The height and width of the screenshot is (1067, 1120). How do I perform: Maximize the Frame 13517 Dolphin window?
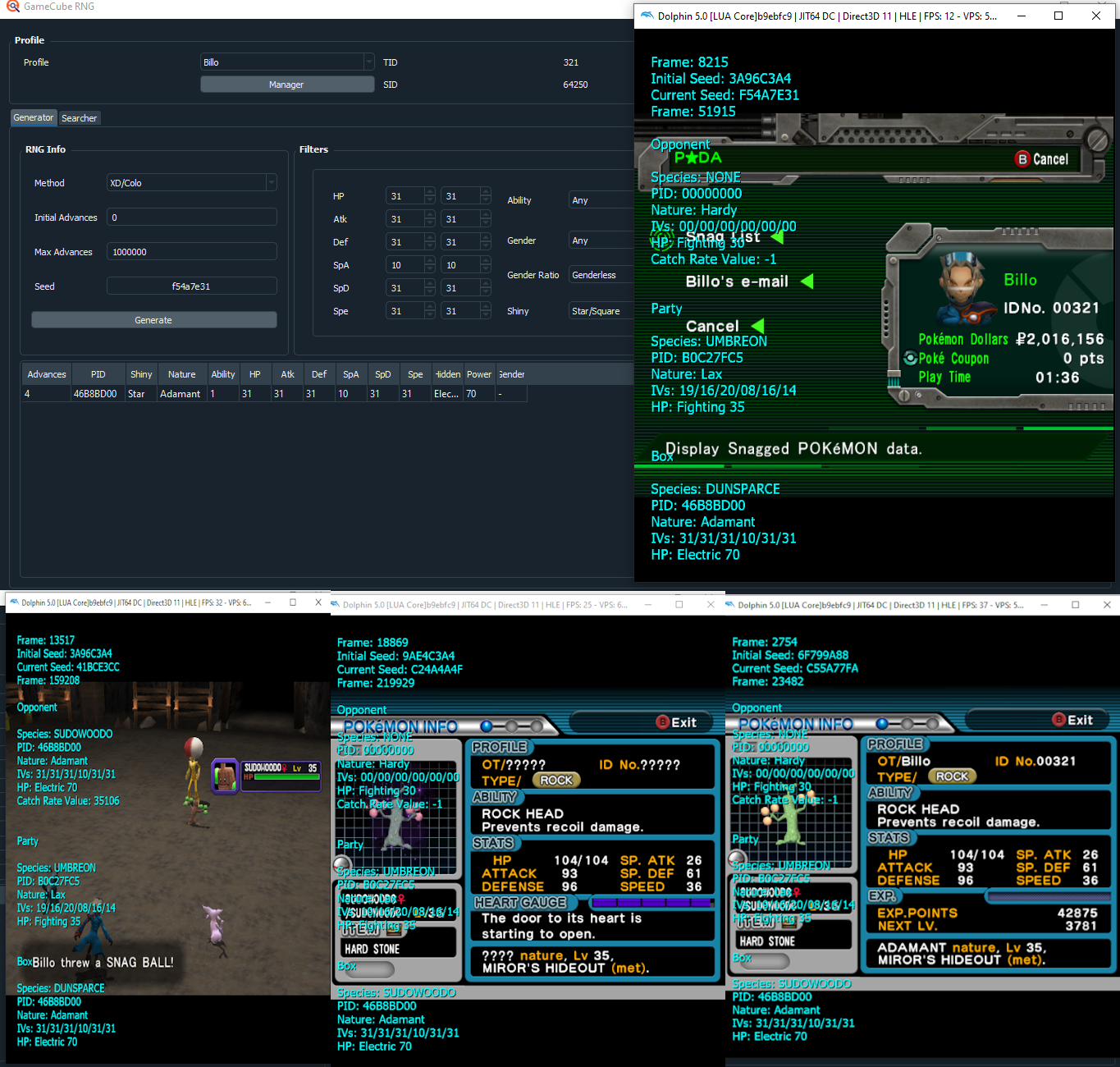[293, 602]
